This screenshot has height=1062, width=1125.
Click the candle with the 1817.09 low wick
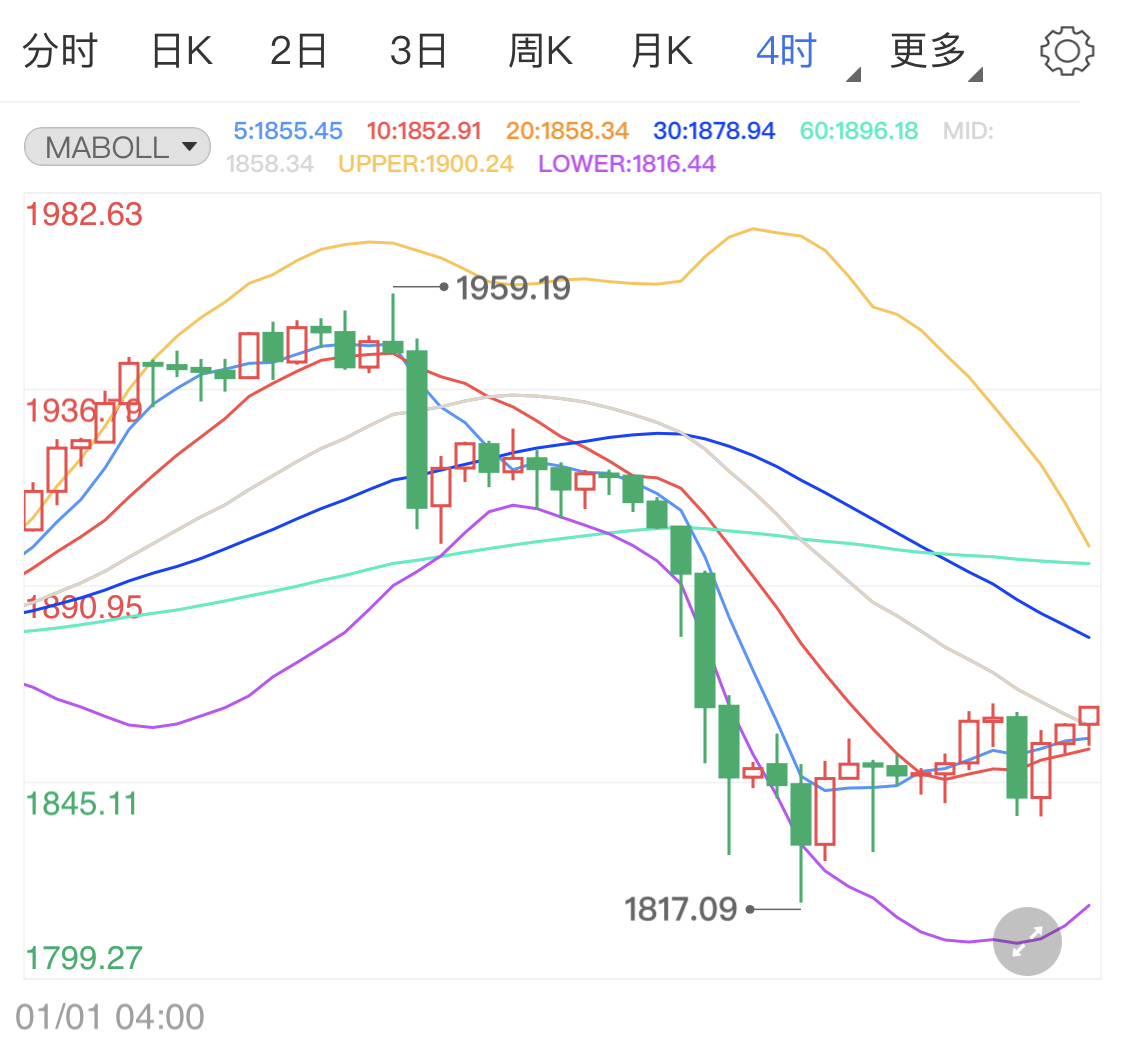click(x=801, y=814)
